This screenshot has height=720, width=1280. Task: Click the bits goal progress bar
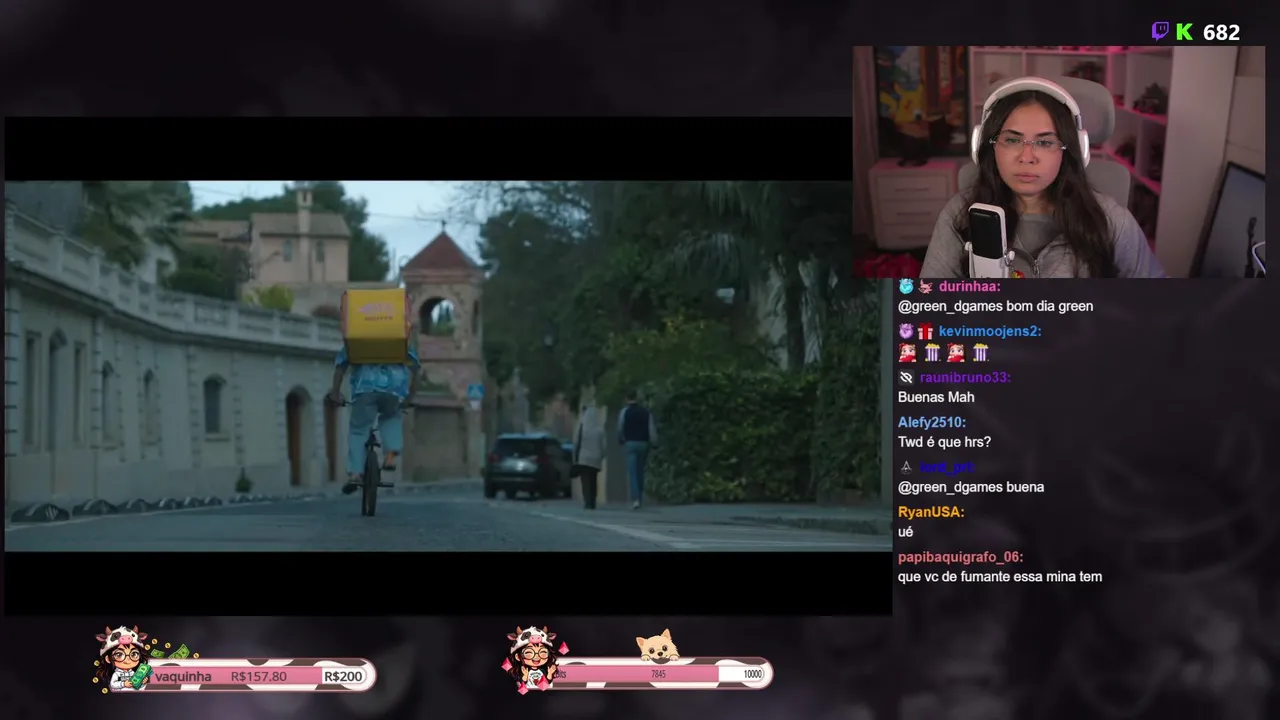click(x=658, y=674)
